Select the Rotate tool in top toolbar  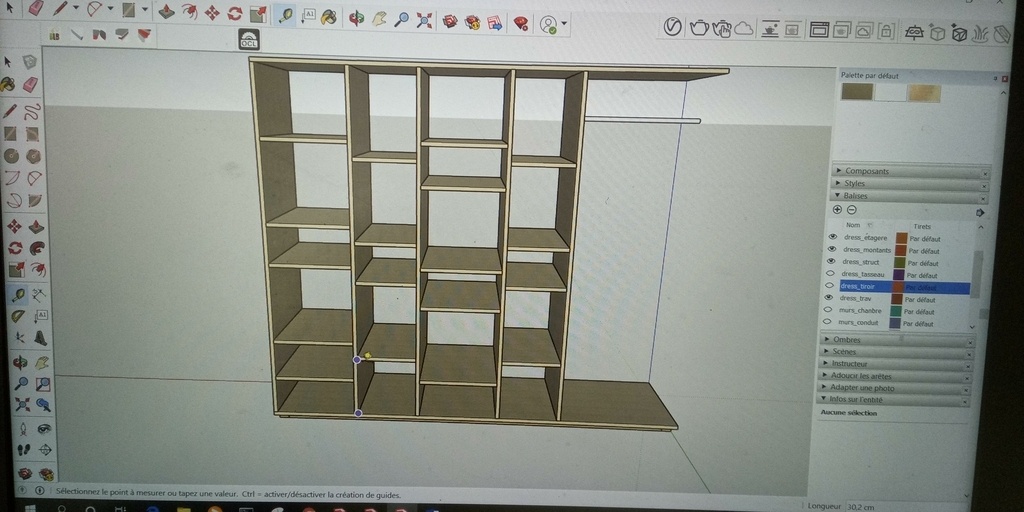point(235,13)
